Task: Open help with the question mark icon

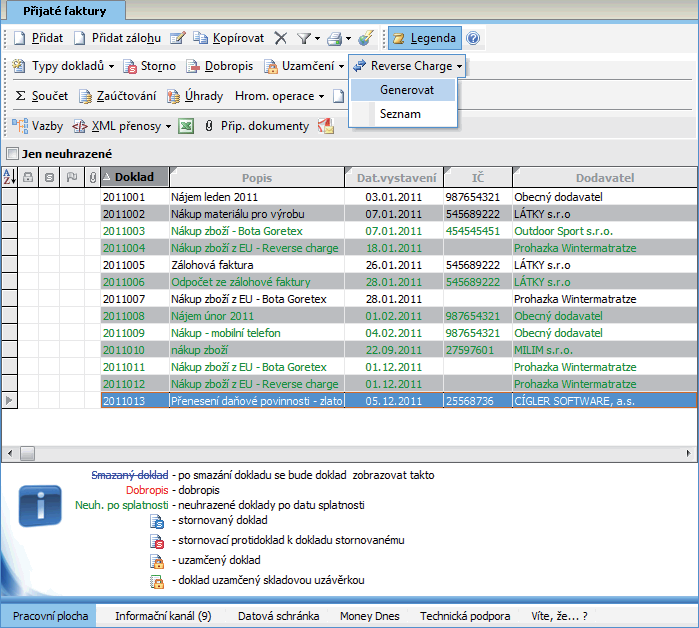Action: click(473, 39)
